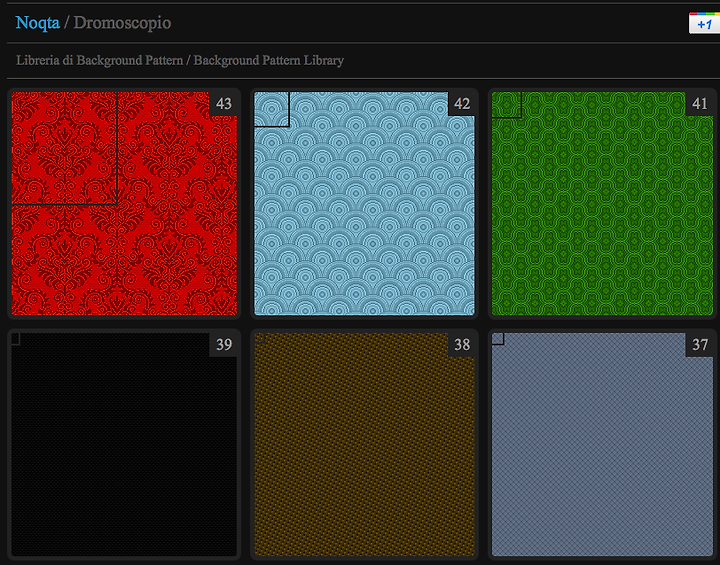
Task: Open green geometric pattern thumbnail 41
Action: pyautogui.click(x=602, y=203)
